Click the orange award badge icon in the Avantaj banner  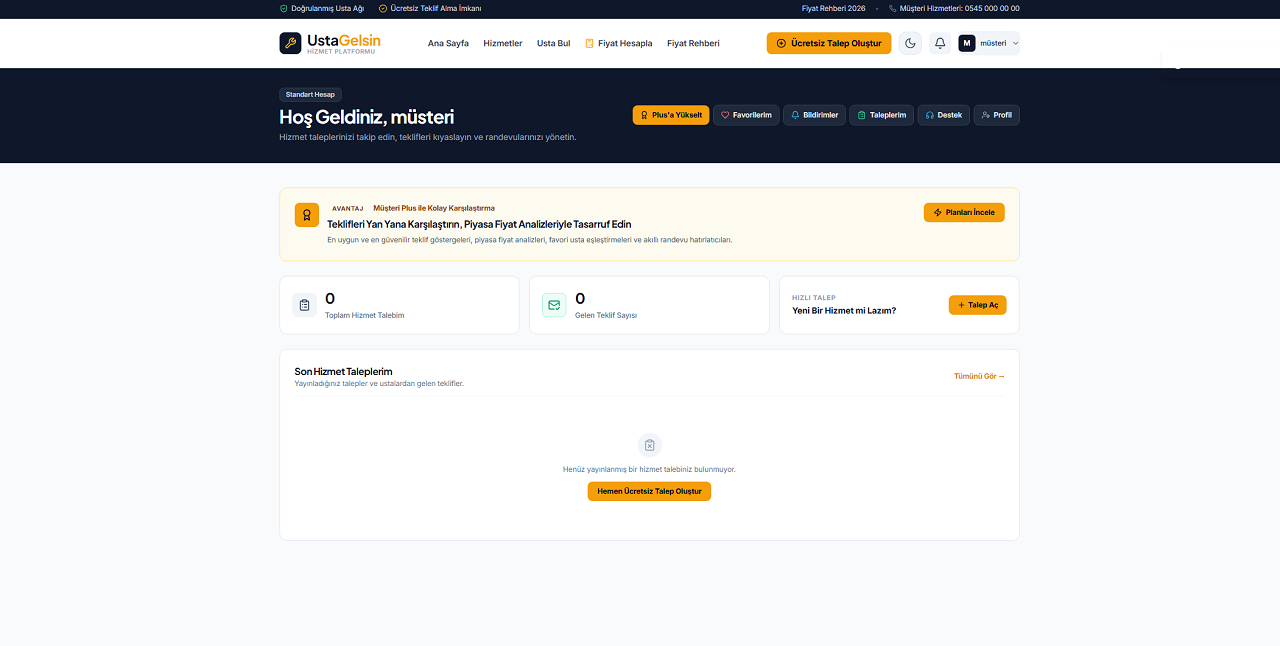coord(307,215)
